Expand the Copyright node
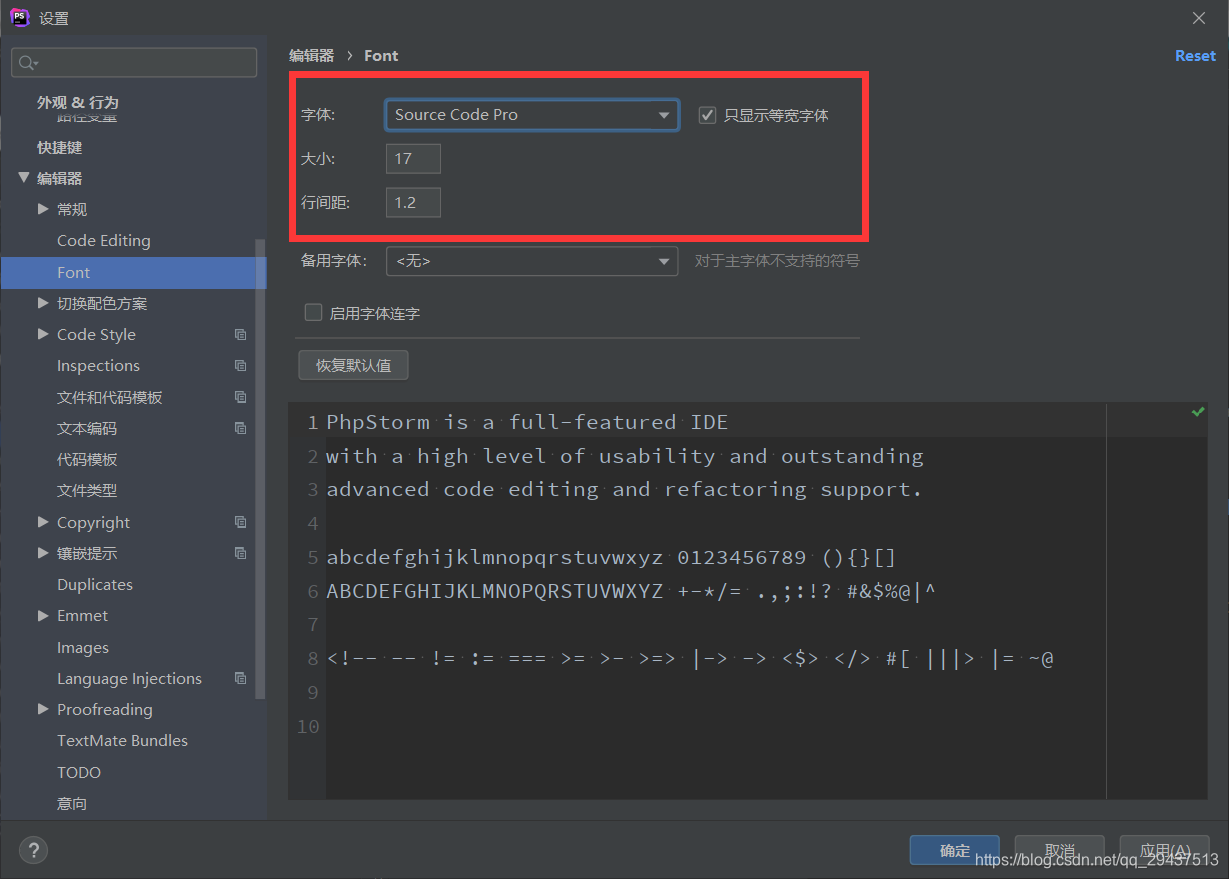1229x879 pixels. click(x=43, y=522)
